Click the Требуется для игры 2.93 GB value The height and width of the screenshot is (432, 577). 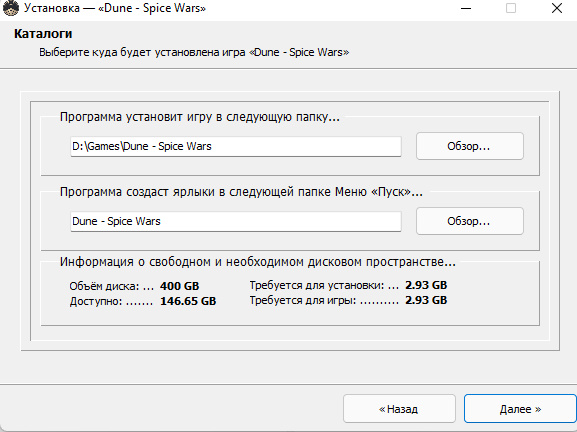(426, 300)
